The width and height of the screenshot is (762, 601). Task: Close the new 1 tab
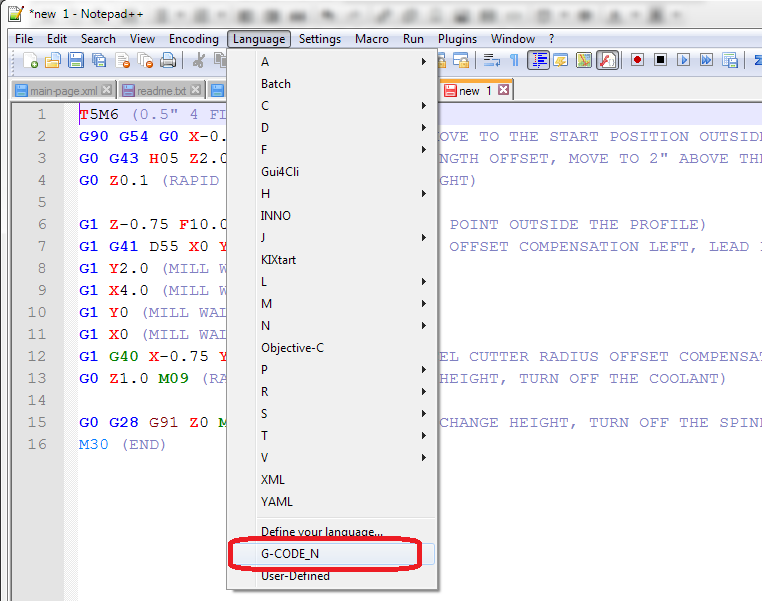504,90
